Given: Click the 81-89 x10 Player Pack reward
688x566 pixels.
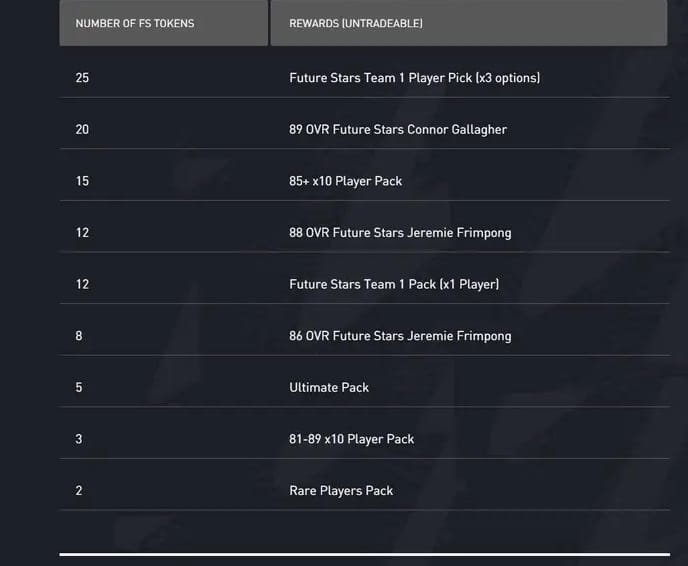Looking at the screenshot, I should 351,439.
